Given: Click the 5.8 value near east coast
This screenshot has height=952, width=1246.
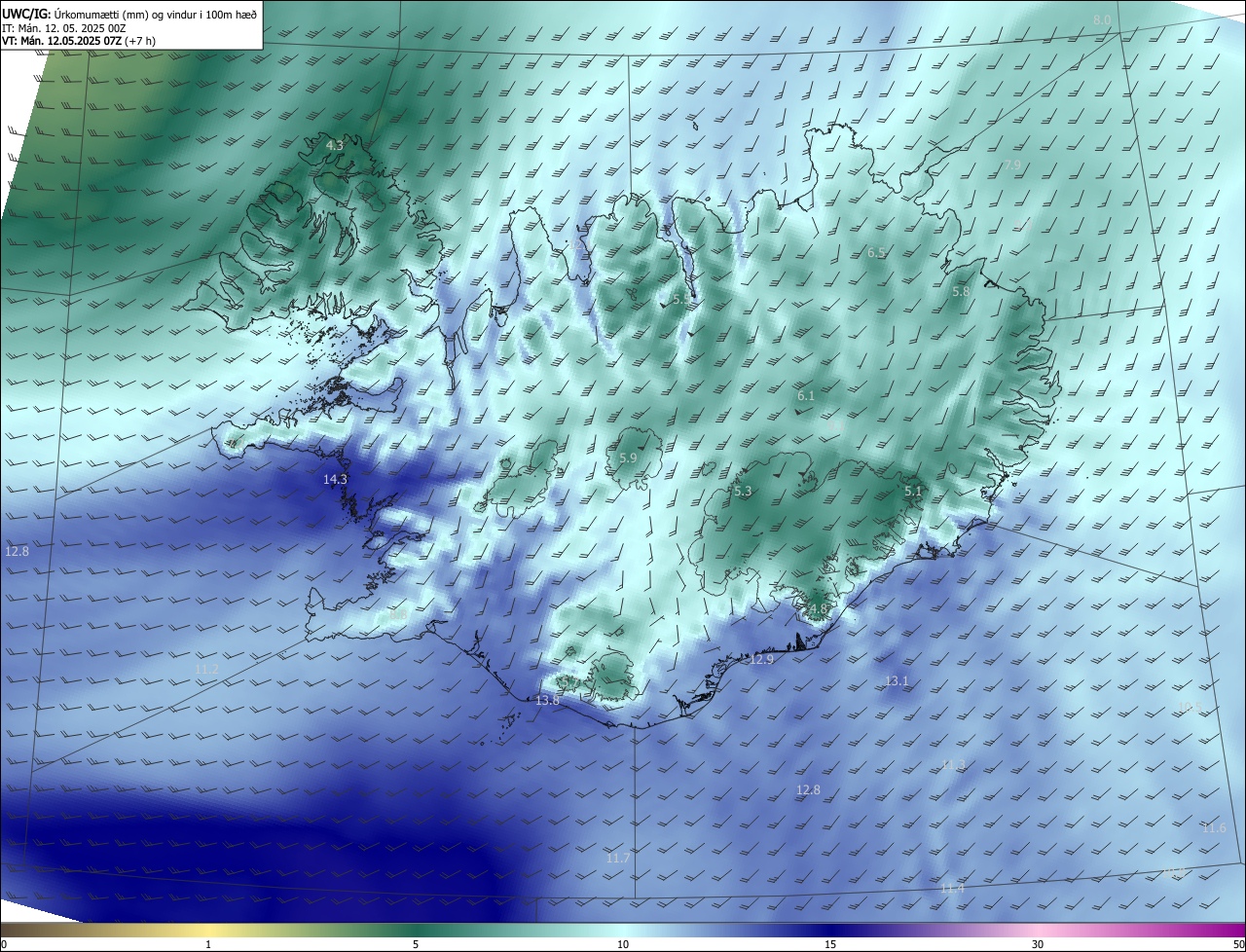Looking at the screenshot, I should coord(961,292).
